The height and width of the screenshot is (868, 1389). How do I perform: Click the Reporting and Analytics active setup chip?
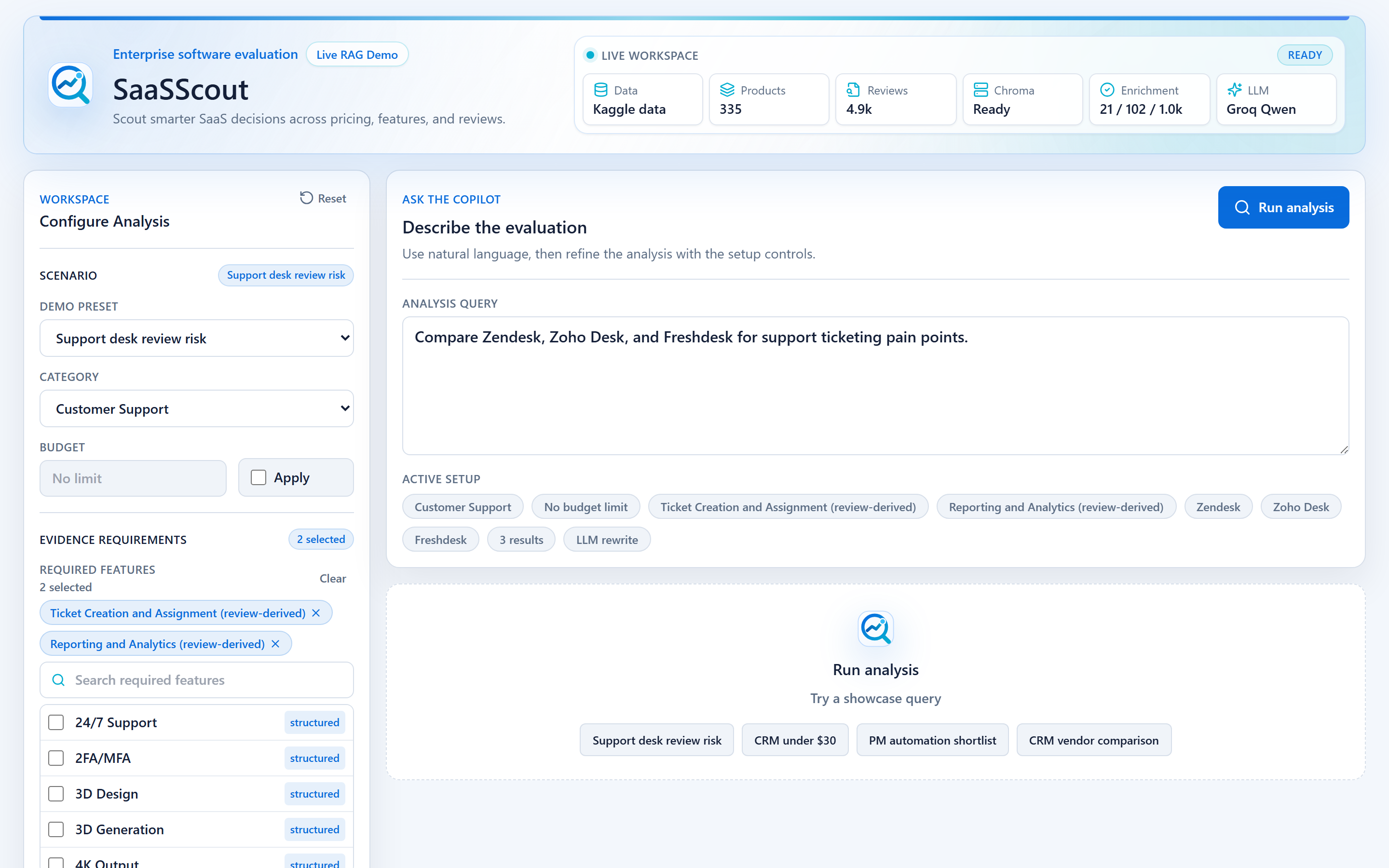point(1056,507)
